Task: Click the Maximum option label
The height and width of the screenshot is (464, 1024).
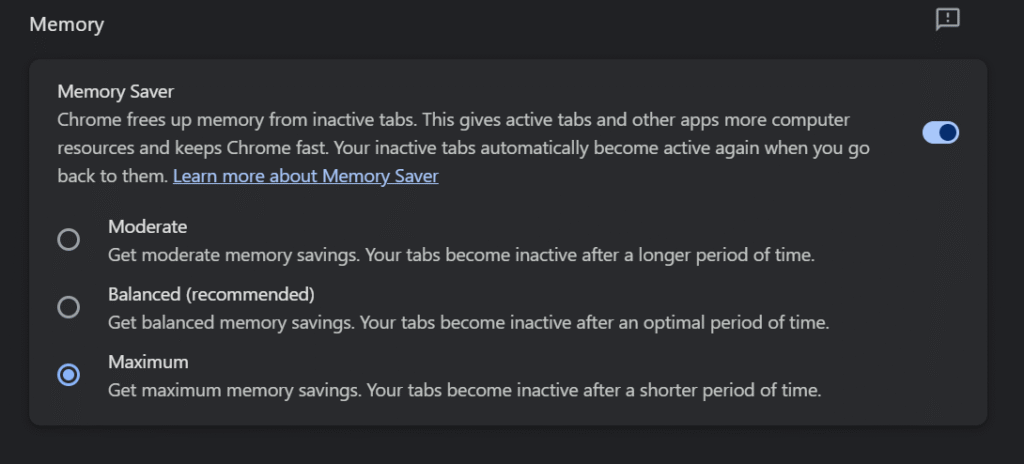Action: pyautogui.click(x=148, y=362)
